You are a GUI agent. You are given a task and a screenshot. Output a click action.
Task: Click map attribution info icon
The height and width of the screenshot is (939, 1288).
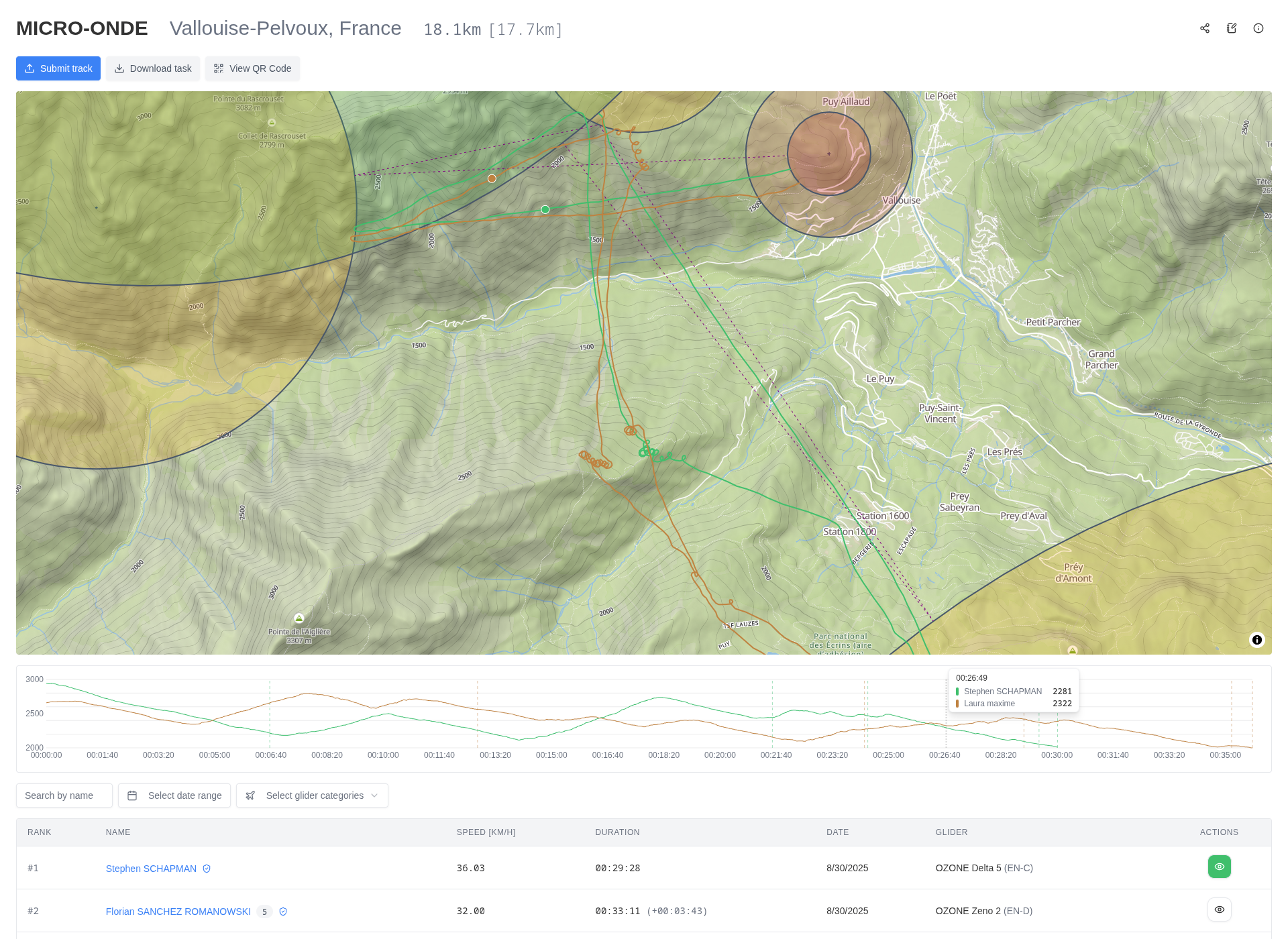(1257, 640)
